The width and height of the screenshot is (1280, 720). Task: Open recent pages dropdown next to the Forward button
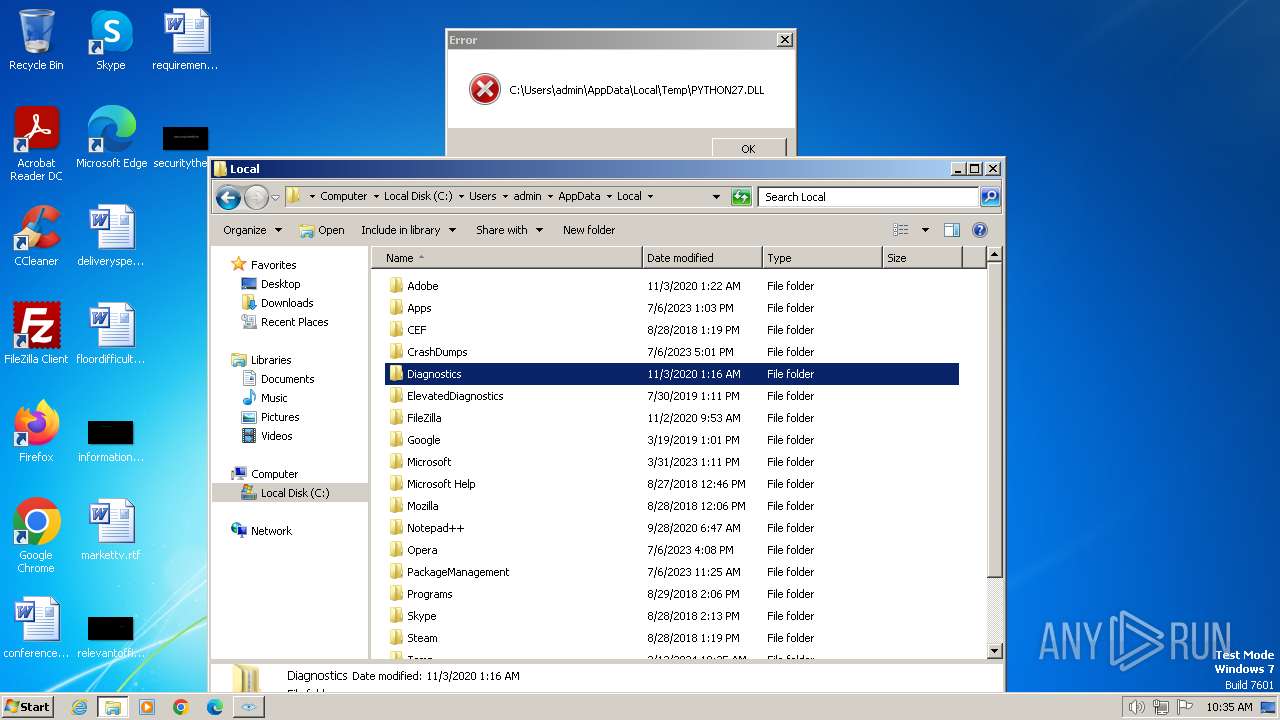point(275,197)
